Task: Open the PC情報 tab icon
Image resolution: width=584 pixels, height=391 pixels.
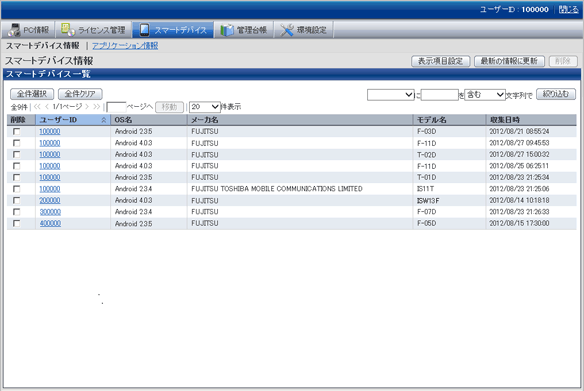Action: point(14,30)
